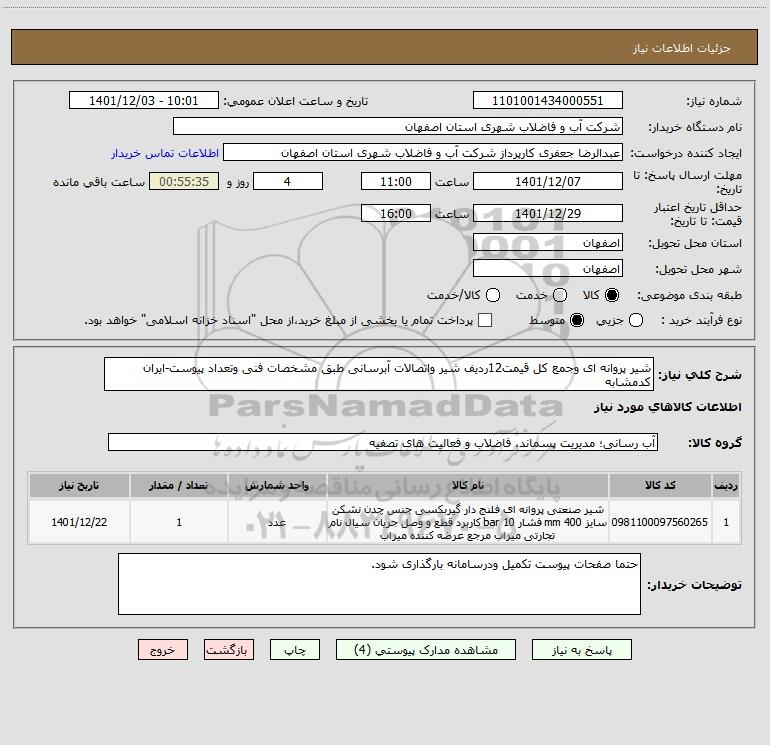Screen dimensions: 770x745
Task: Open اطلاعات تماس خریدار link
Action: coord(165,153)
